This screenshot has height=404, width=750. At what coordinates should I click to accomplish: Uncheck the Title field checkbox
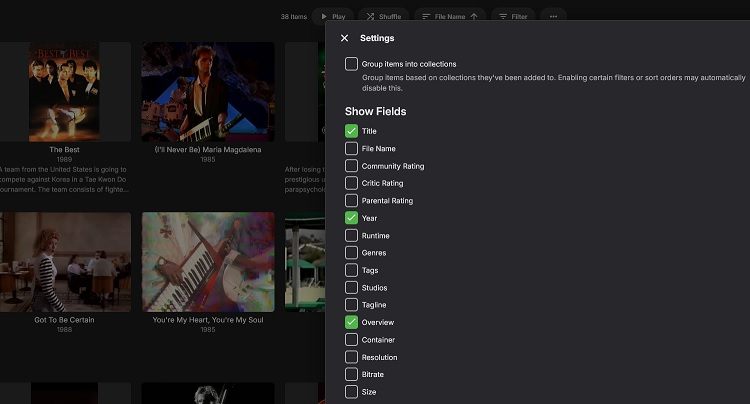[x=351, y=131]
